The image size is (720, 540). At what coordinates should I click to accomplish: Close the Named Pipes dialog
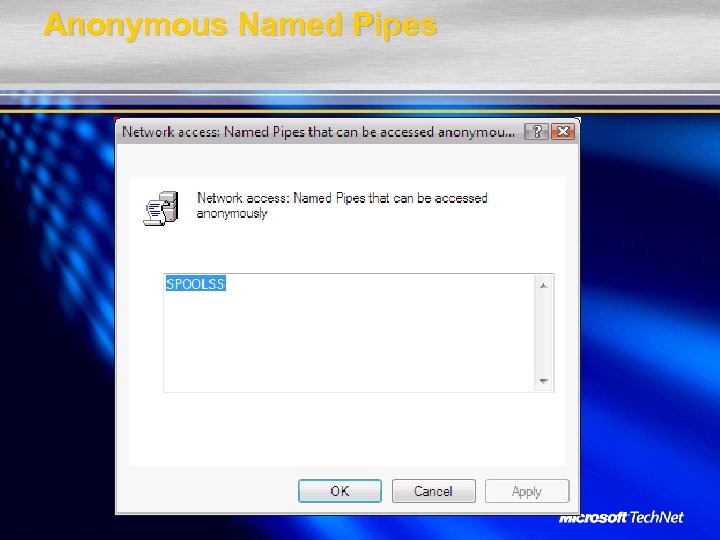coord(563,132)
